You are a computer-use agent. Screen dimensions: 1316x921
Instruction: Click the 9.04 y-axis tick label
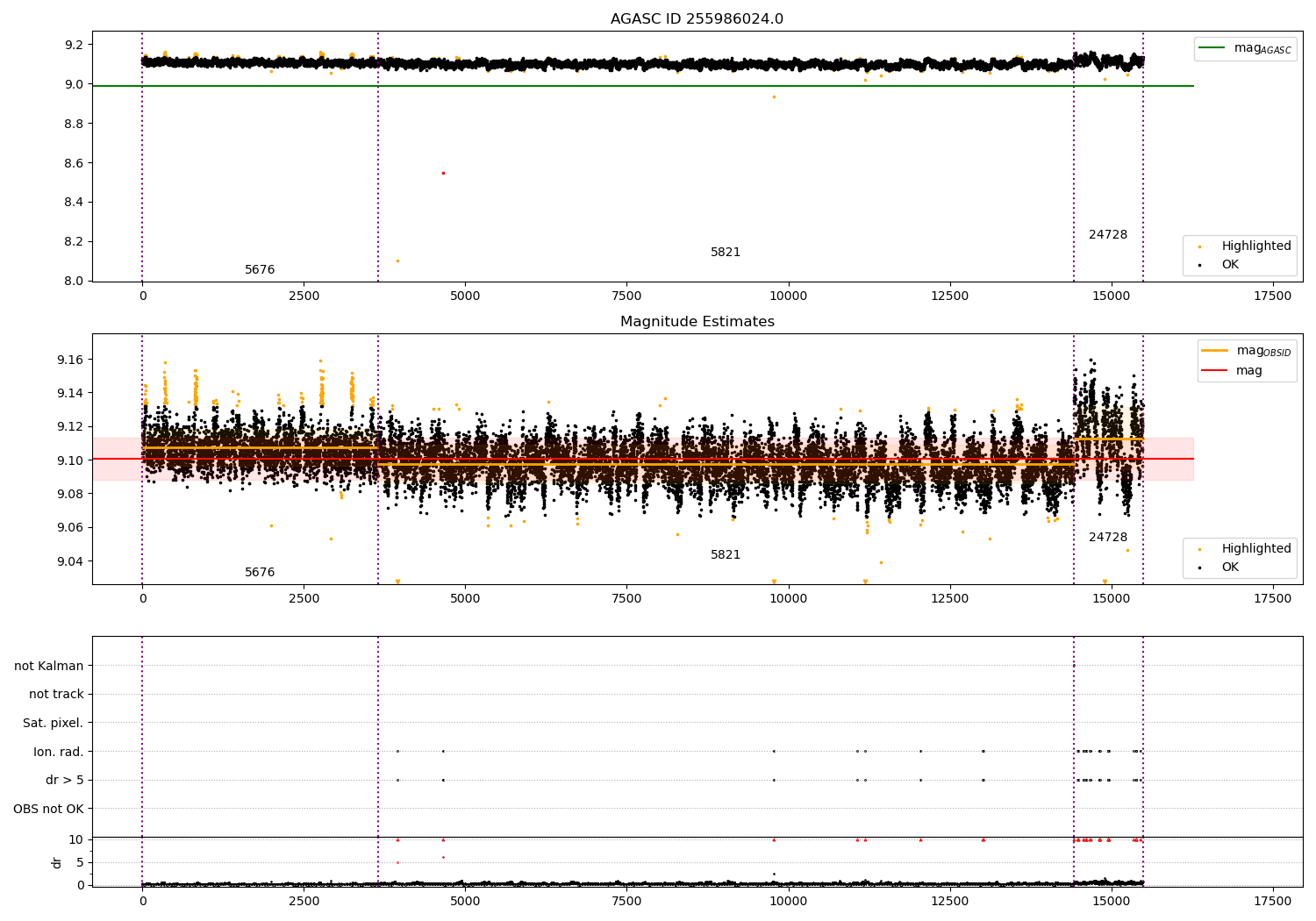click(x=68, y=561)
